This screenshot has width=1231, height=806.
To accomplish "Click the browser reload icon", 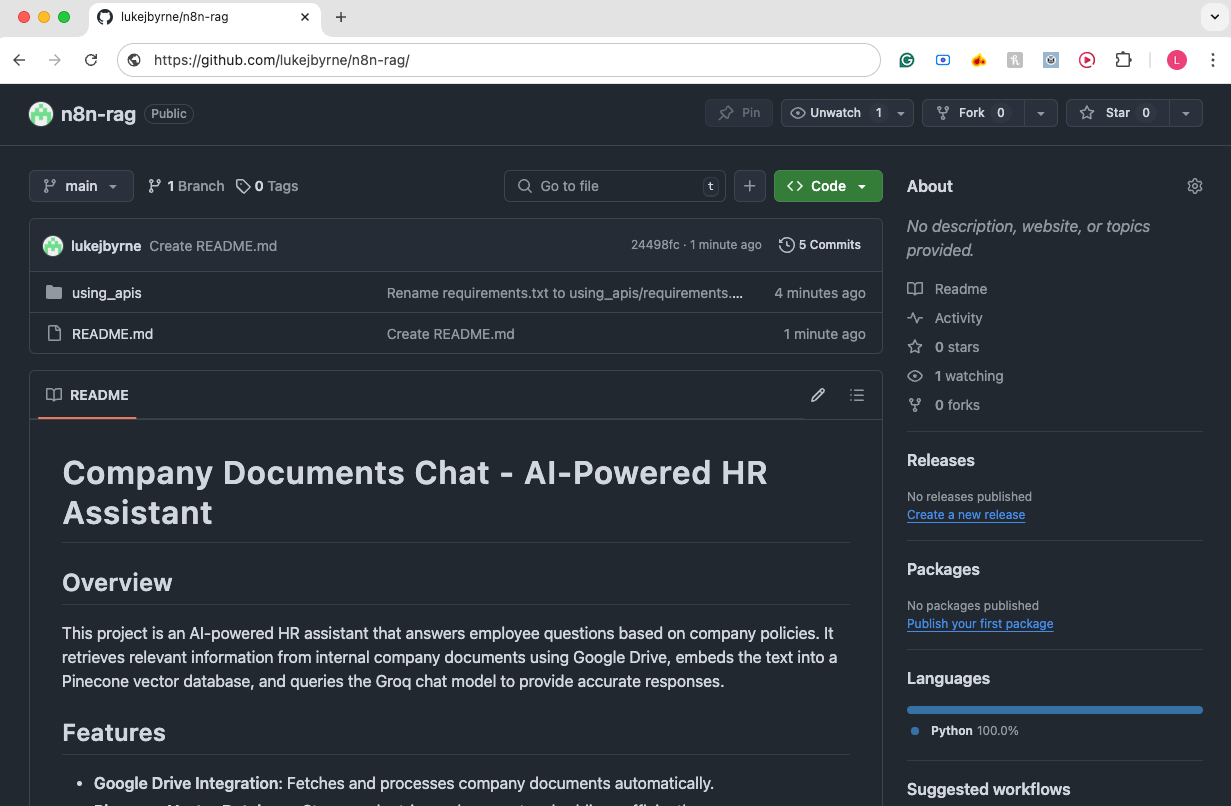I will click(91, 60).
